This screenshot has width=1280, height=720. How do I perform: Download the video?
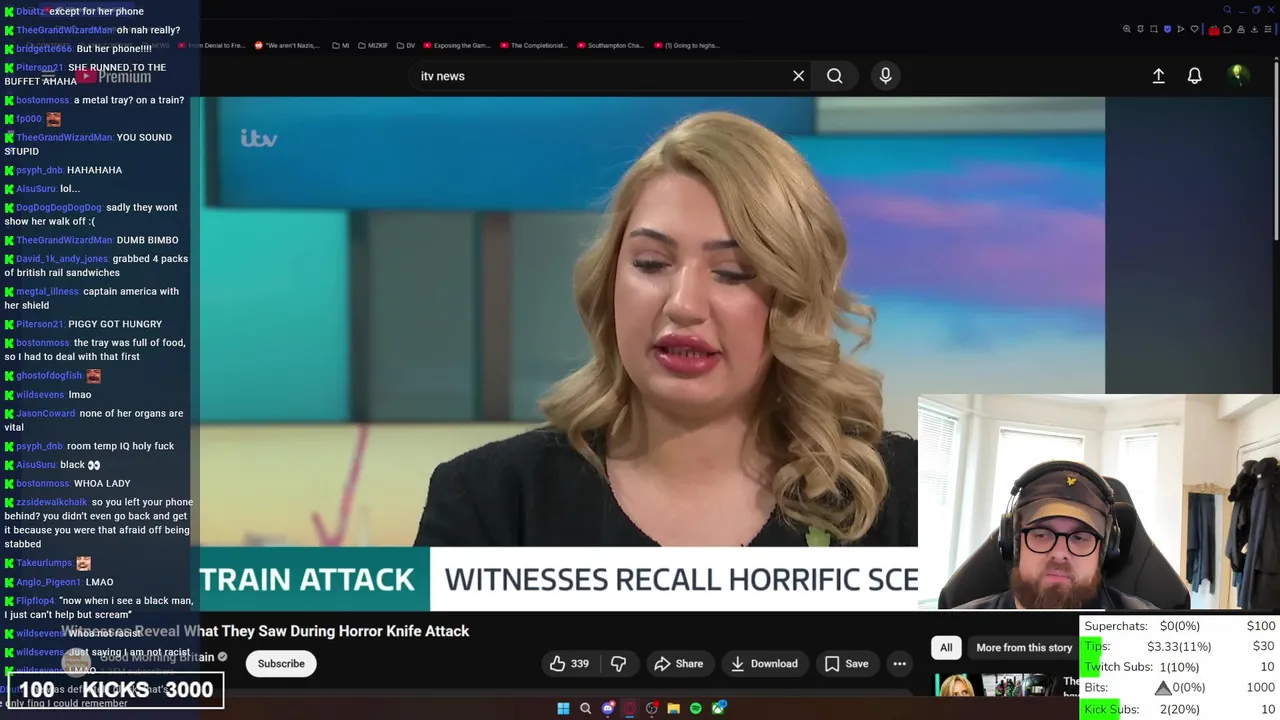(764, 663)
